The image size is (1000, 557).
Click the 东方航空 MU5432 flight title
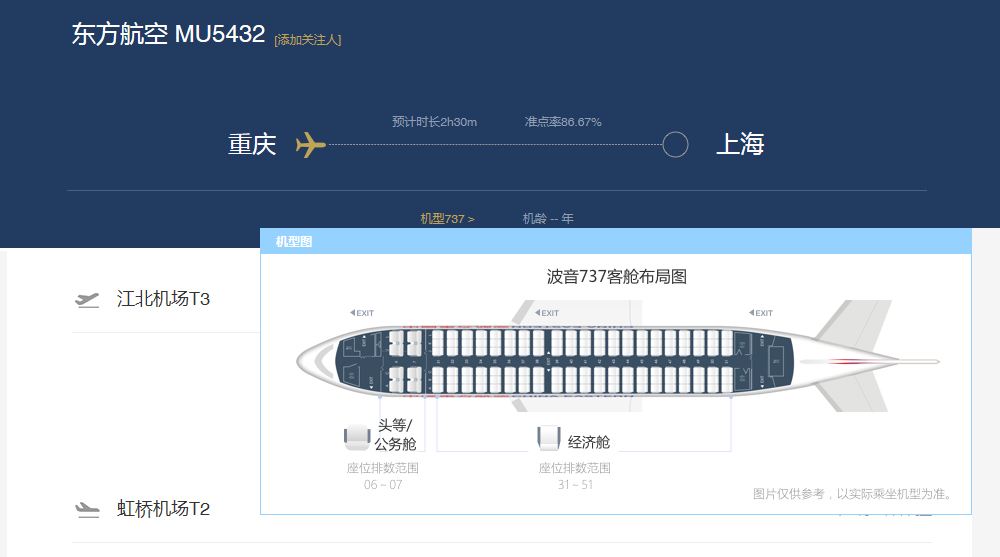(x=168, y=34)
